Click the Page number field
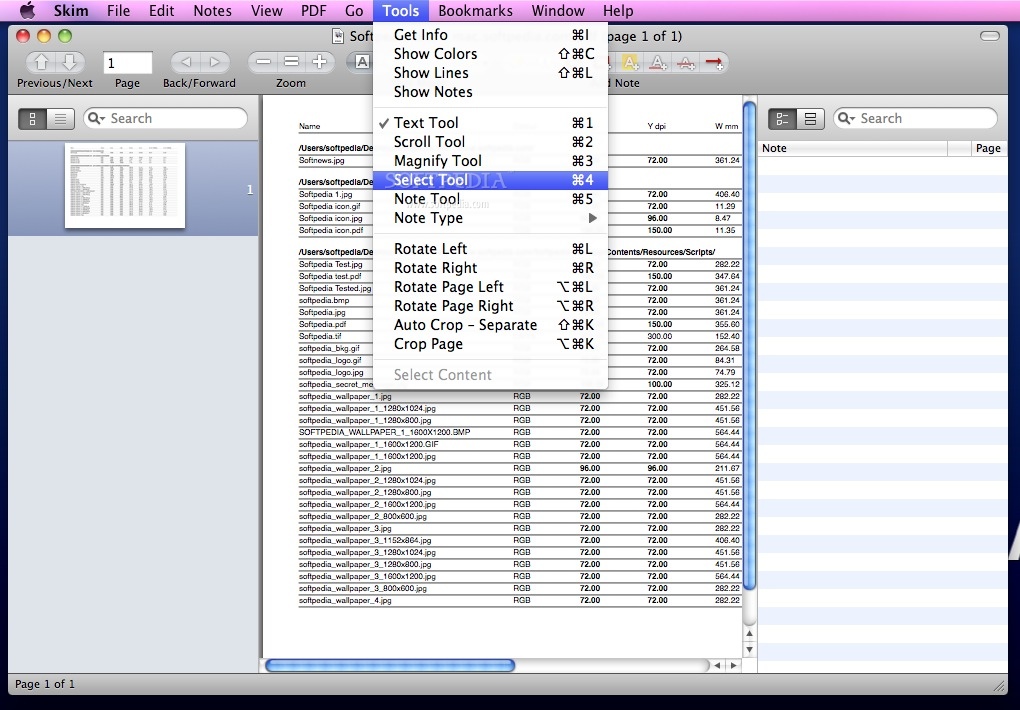The height and width of the screenshot is (710, 1020). pyautogui.click(x=128, y=63)
